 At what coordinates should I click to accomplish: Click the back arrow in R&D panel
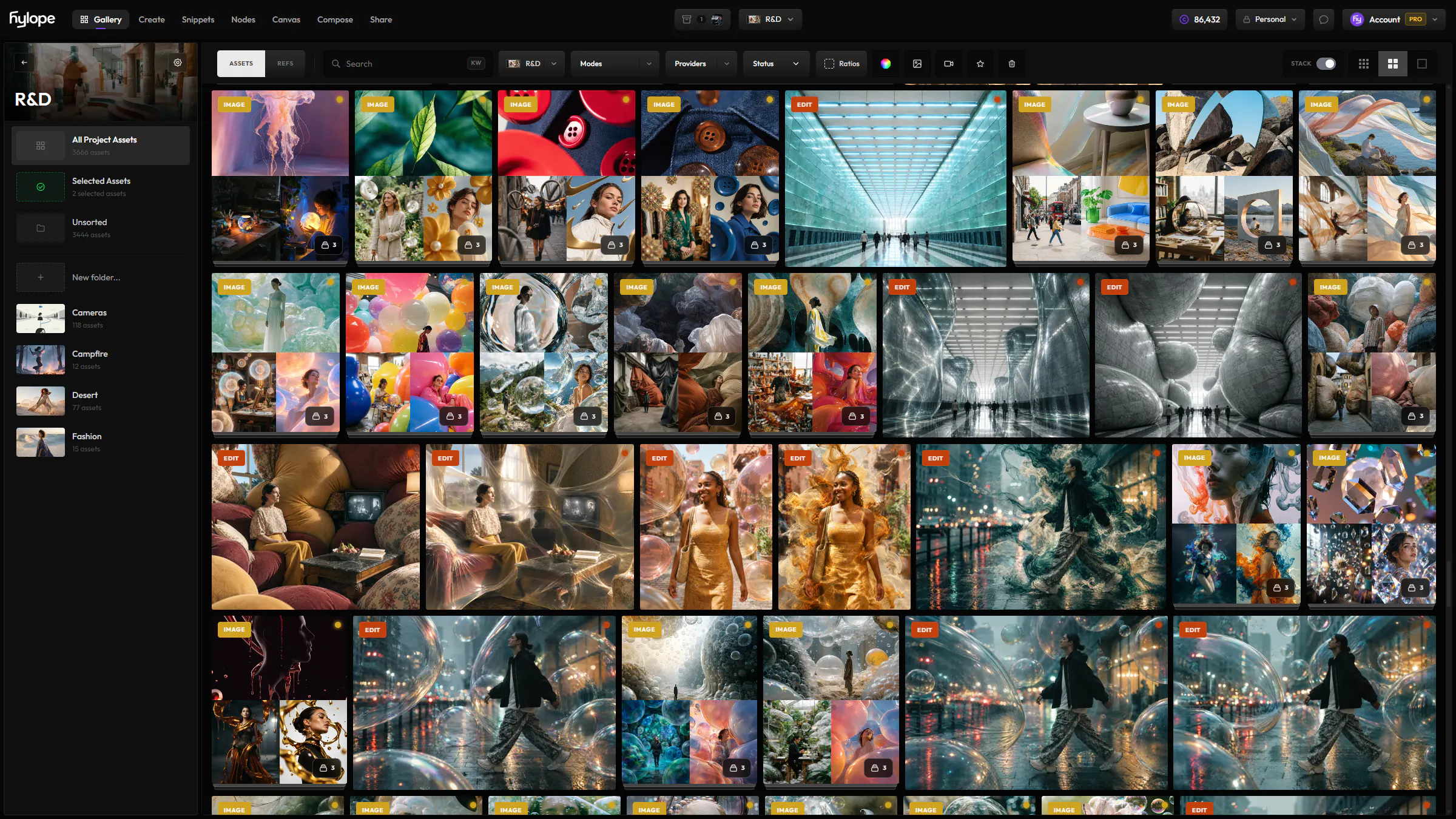(24, 62)
